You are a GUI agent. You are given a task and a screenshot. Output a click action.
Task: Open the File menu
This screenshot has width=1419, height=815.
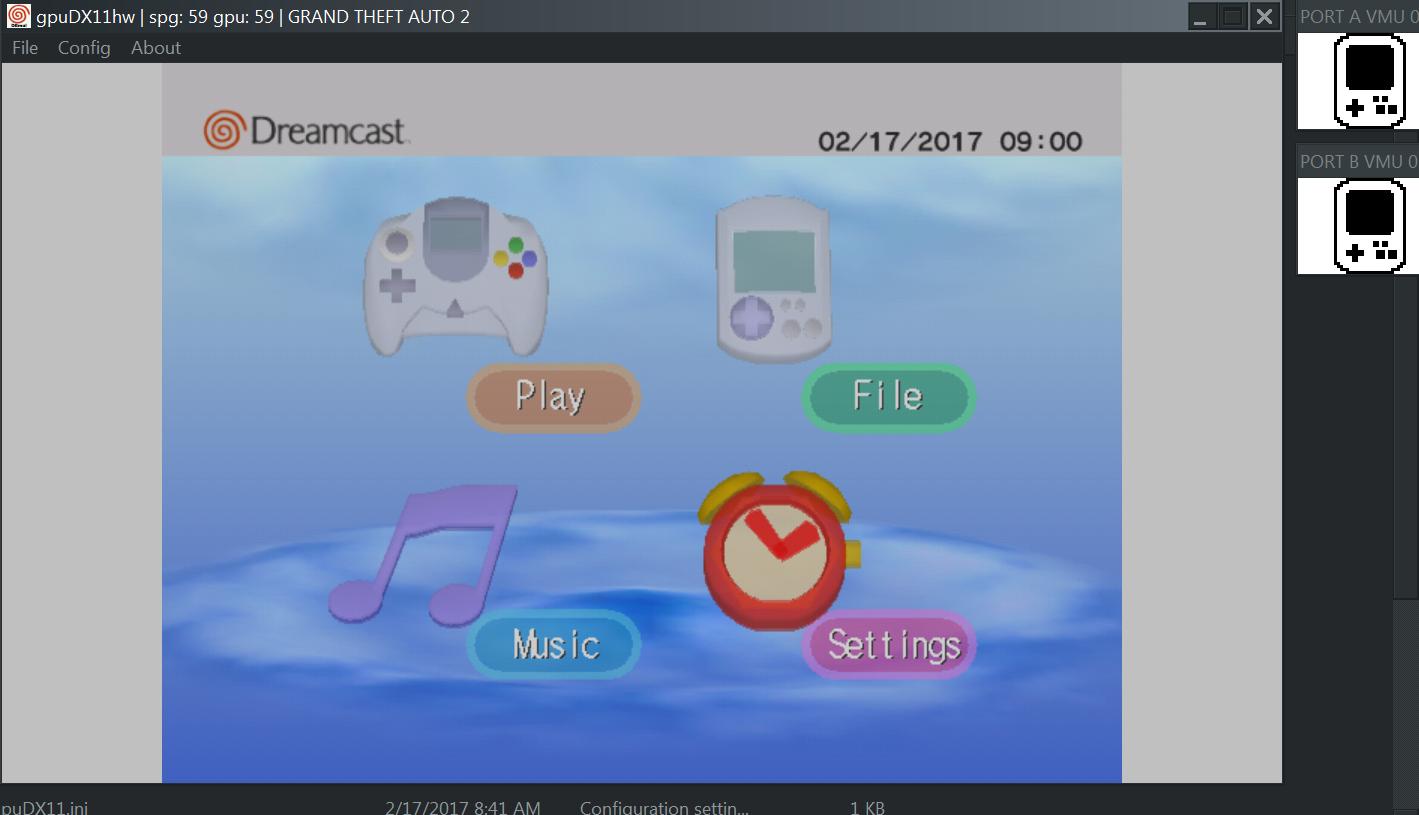coord(25,48)
